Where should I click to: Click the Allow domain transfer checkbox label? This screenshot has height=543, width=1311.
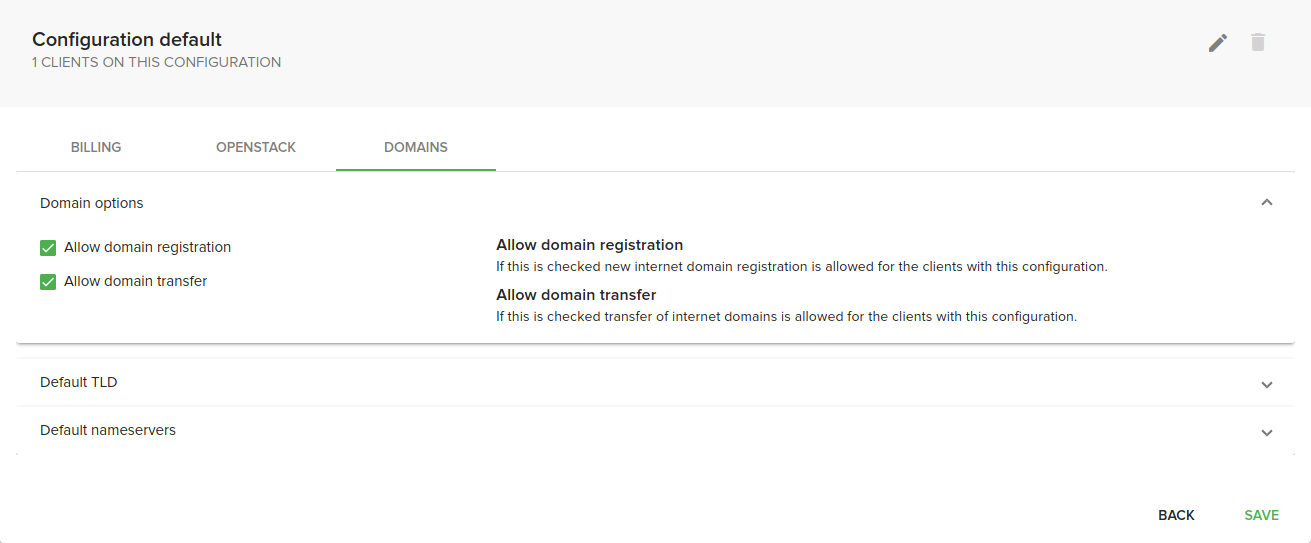(x=135, y=281)
